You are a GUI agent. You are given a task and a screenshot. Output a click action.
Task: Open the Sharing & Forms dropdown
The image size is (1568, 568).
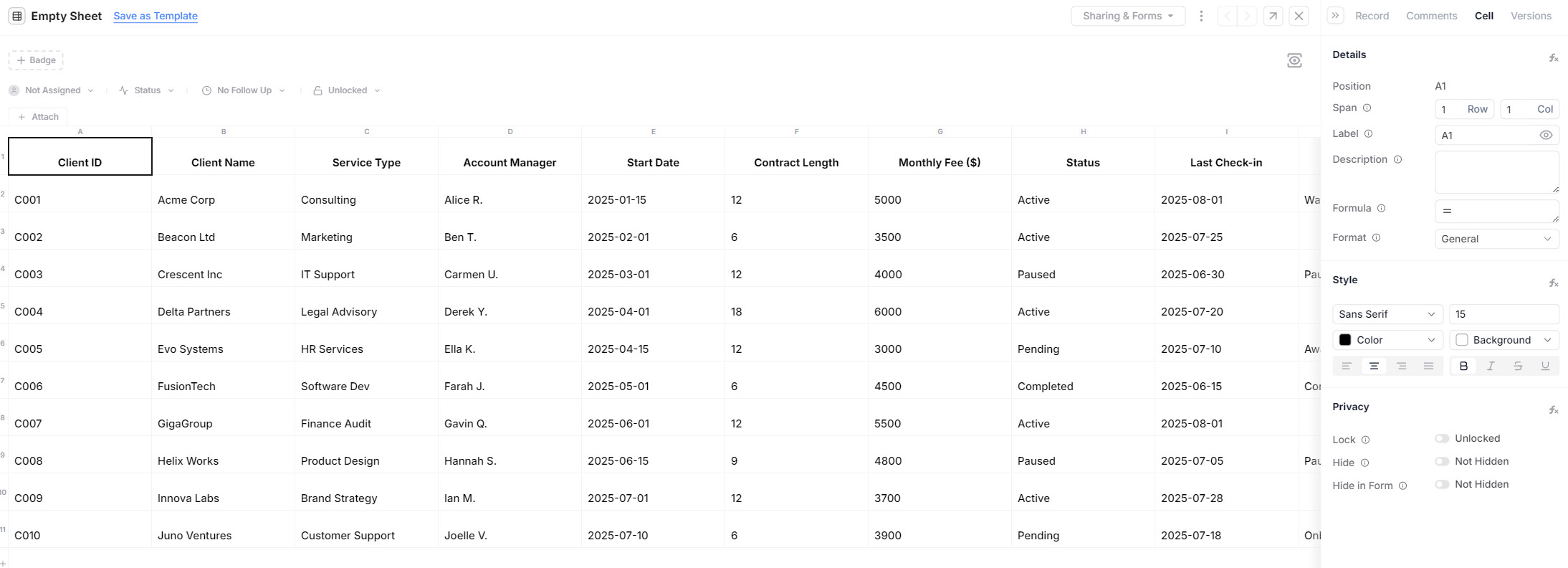[x=1128, y=16]
